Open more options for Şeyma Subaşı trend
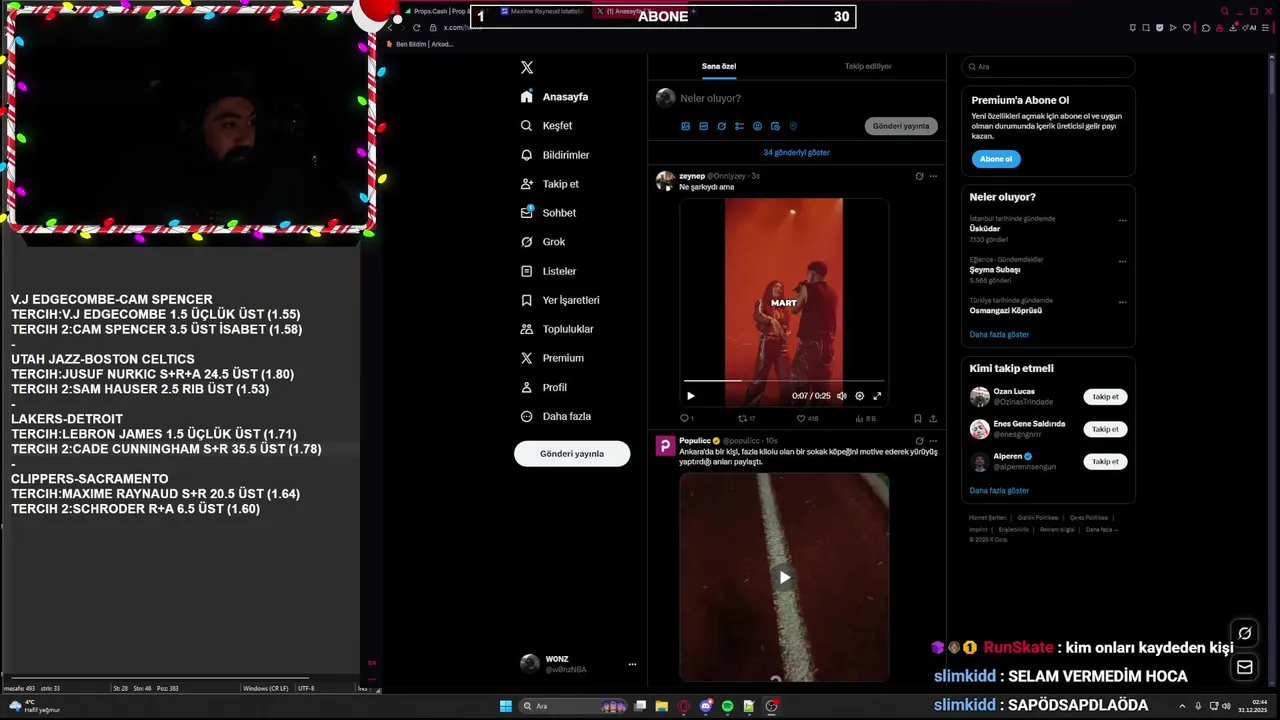 click(1122, 262)
